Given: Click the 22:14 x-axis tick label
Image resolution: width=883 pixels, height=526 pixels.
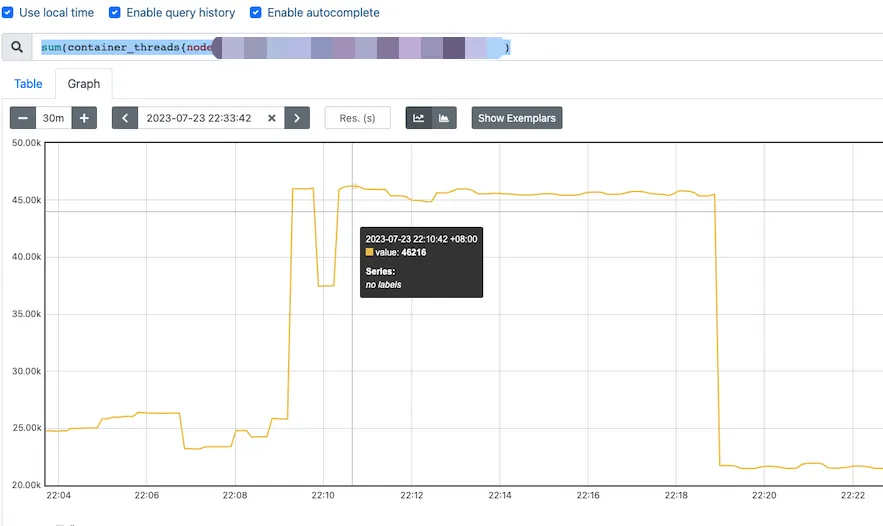Looking at the screenshot, I should coord(500,495).
